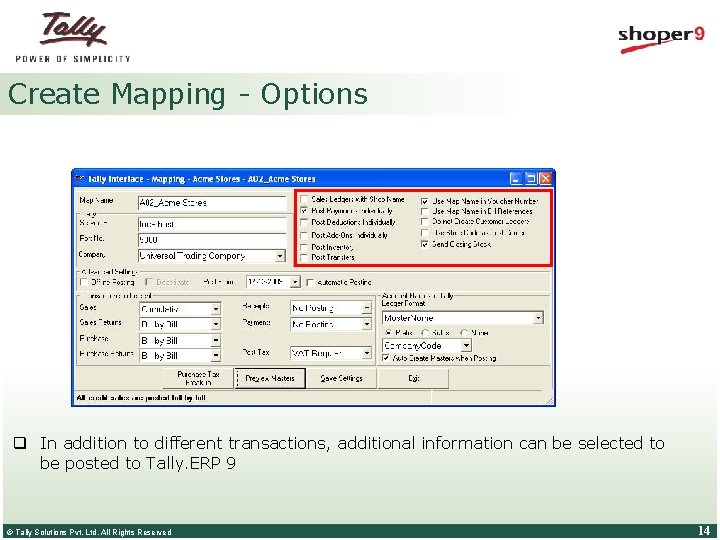Select the Suffix radio button

click(x=425, y=332)
